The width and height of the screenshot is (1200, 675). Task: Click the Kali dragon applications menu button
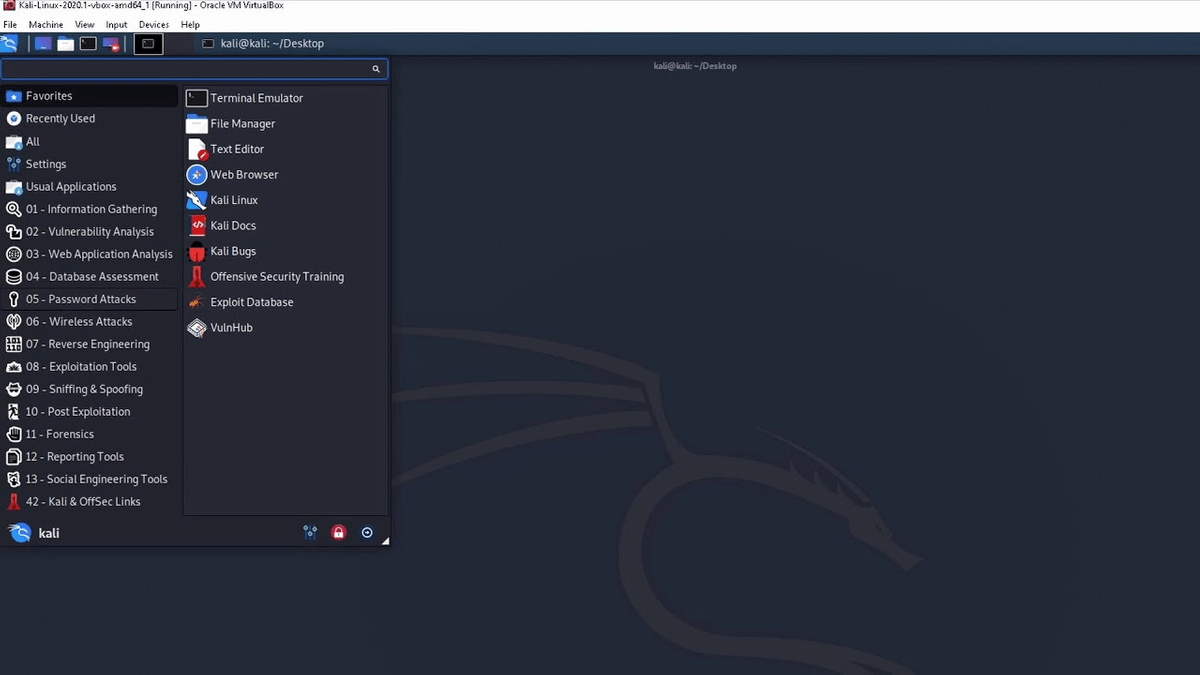(x=10, y=43)
